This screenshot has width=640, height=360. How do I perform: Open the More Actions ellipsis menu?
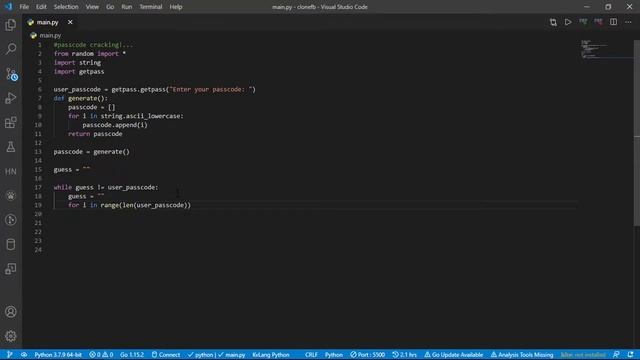(628, 22)
